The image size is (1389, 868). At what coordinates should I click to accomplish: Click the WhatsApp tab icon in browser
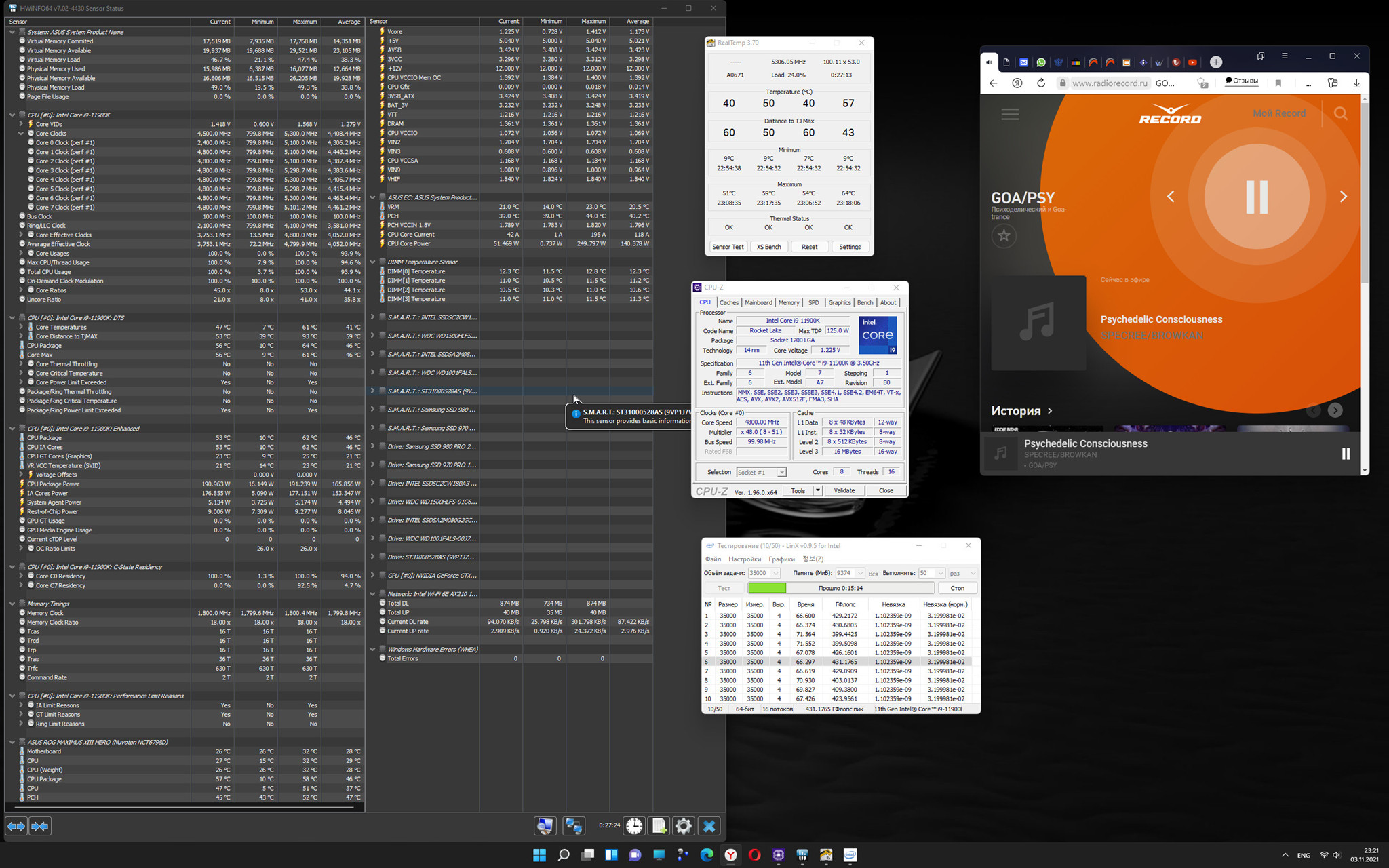click(1041, 62)
